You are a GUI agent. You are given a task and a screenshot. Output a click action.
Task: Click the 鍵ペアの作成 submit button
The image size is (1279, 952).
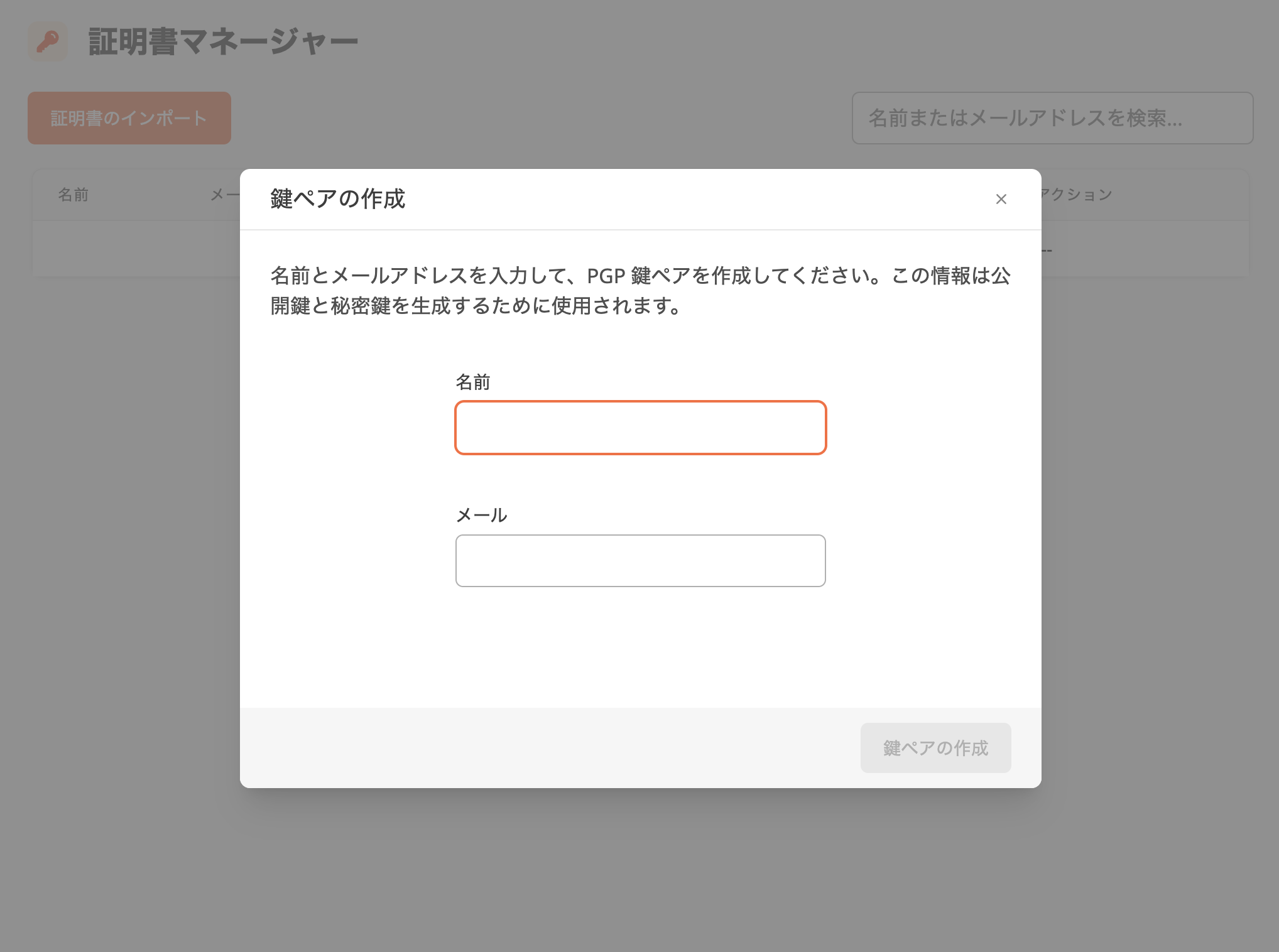[x=935, y=748]
